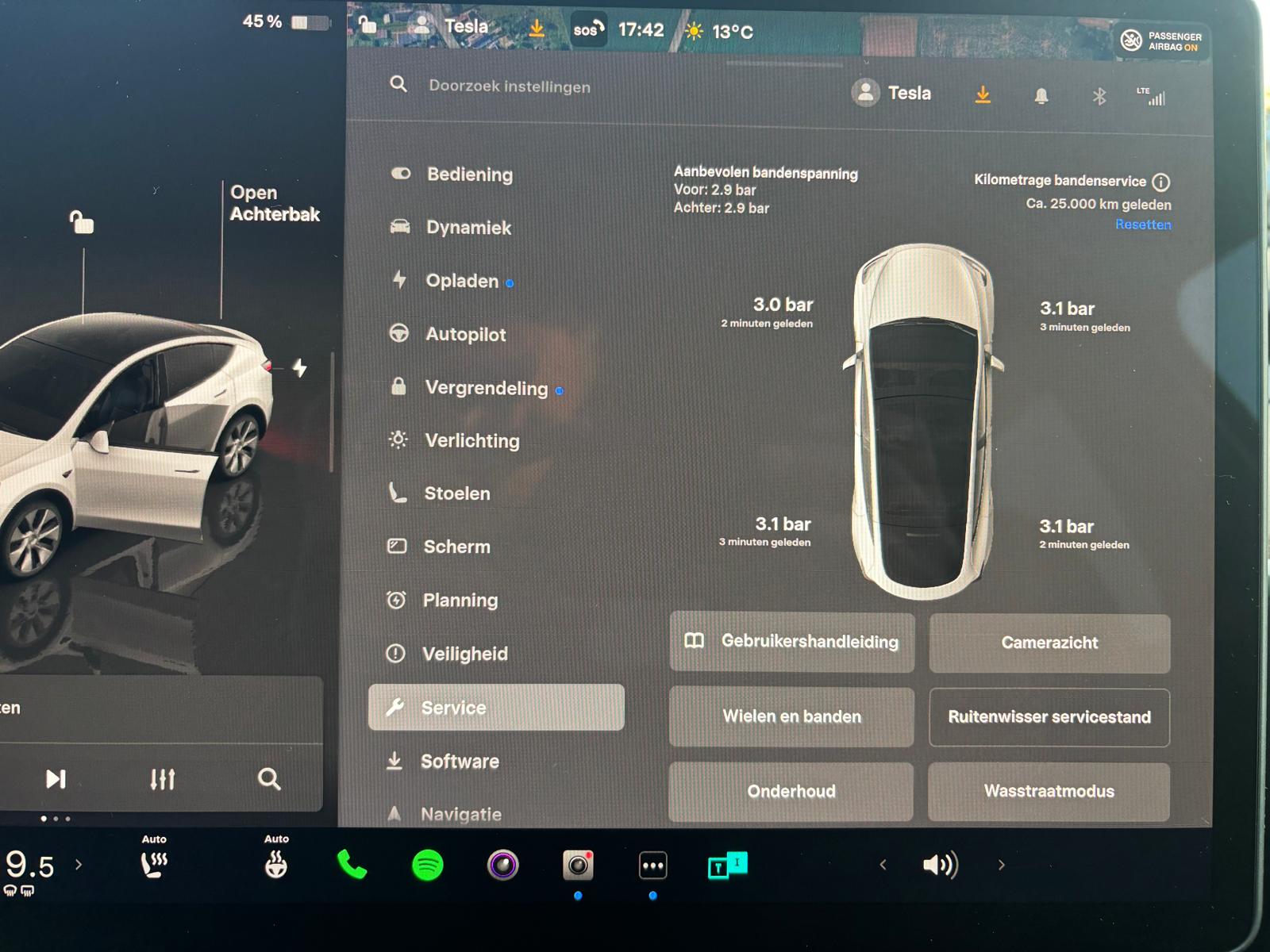Click the media search magnifier icon

coord(269,779)
